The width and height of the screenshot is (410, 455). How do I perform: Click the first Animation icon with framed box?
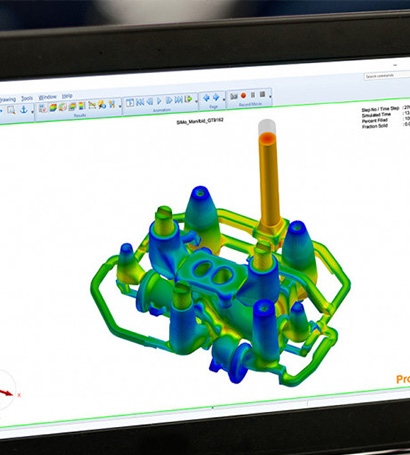(130, 103)
